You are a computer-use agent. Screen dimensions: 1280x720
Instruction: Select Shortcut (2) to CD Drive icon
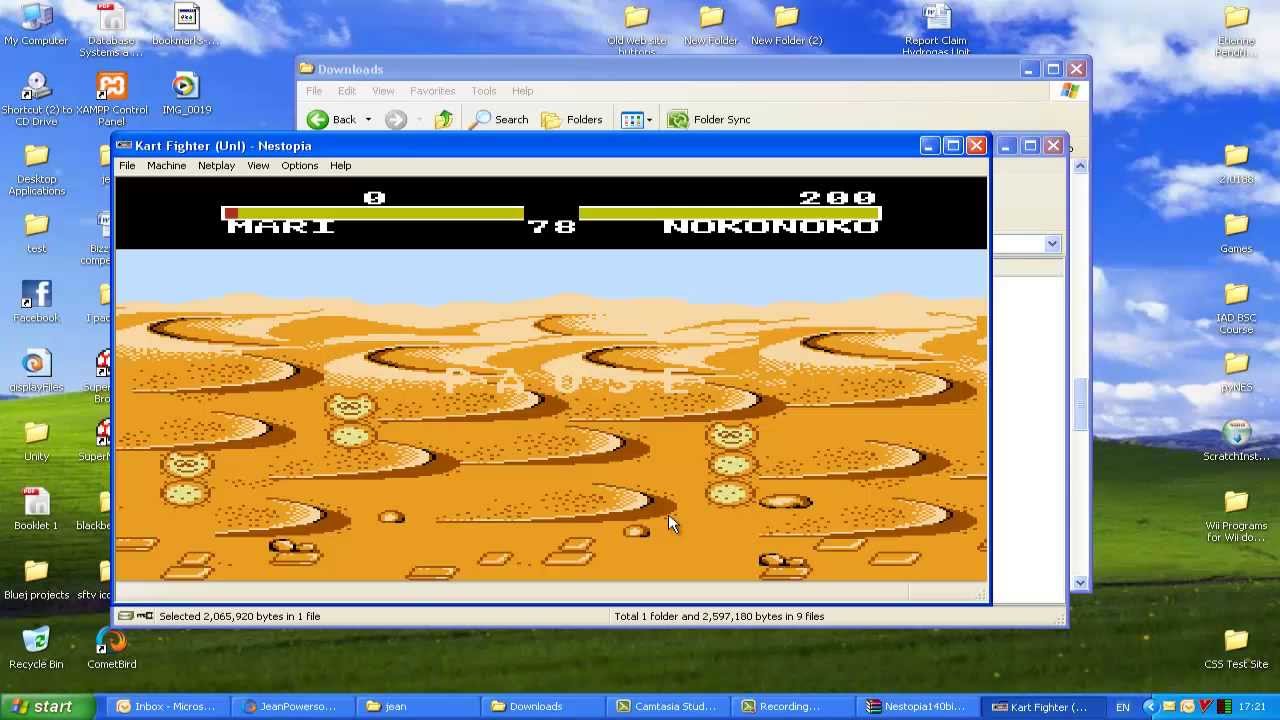click(x=36, y=99)
